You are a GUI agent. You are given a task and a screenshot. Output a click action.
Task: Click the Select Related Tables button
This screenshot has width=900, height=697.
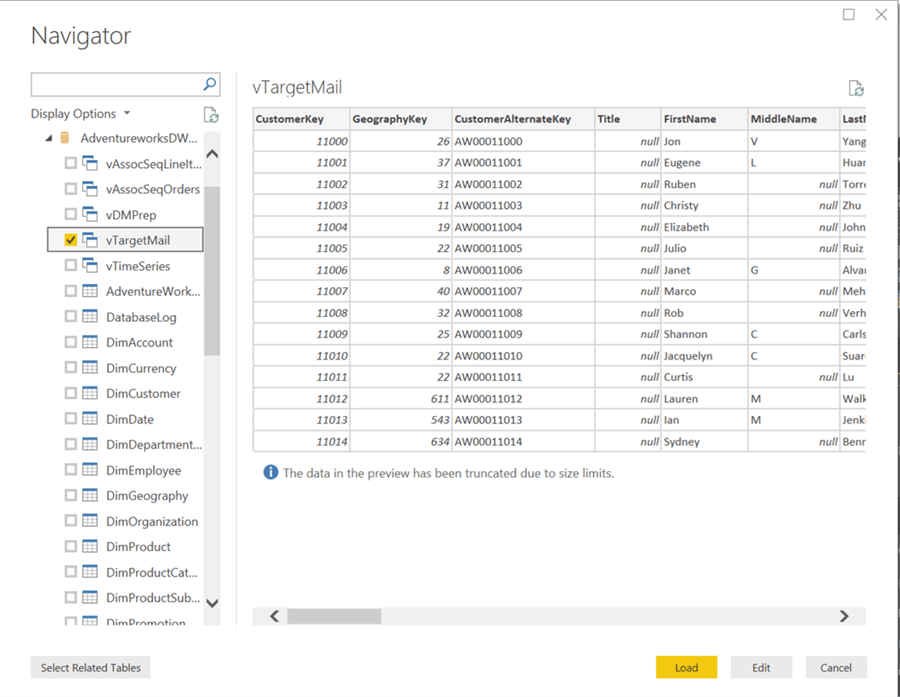(91, 667)
